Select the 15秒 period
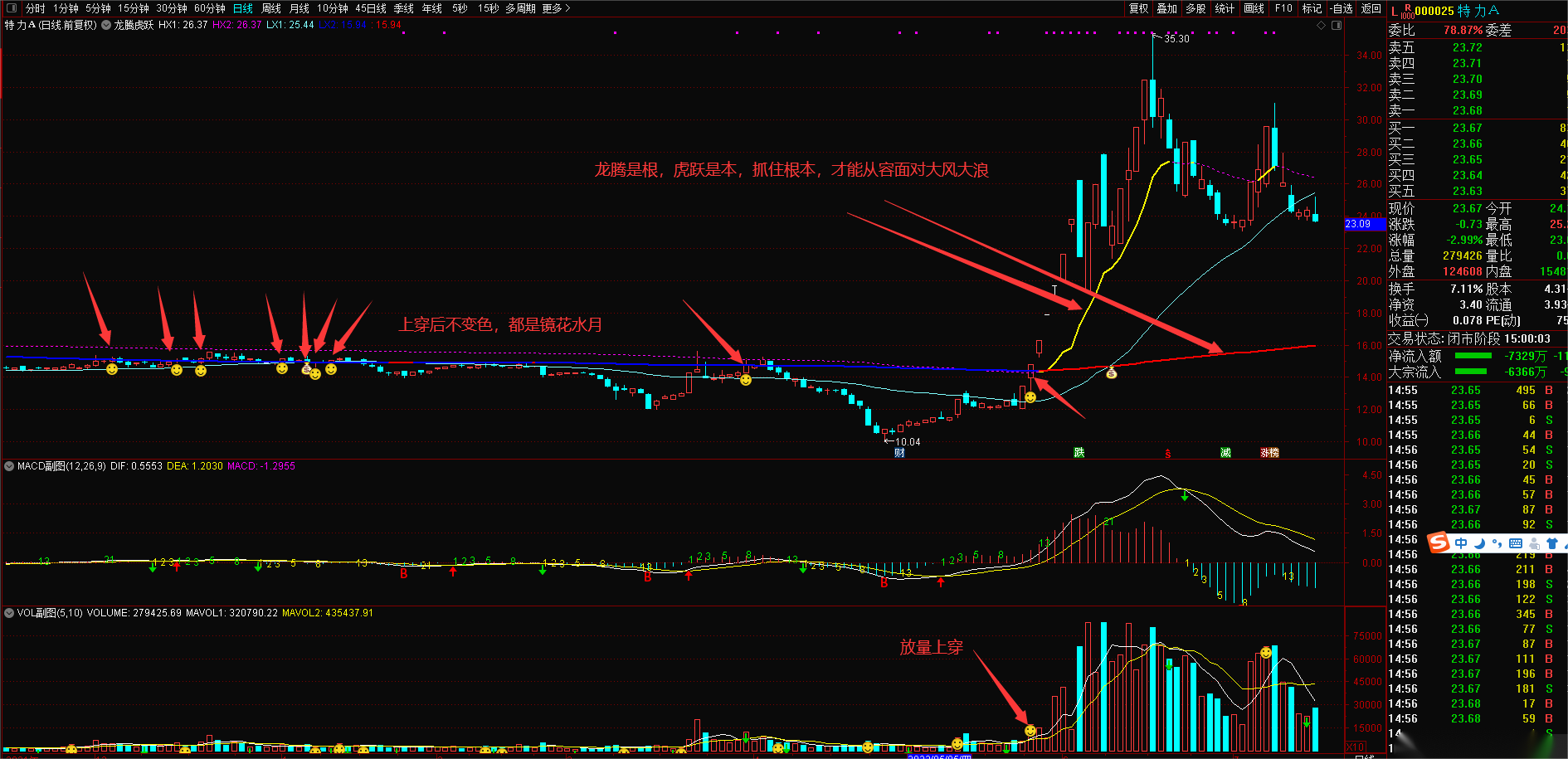This screenshot has height=759, width=1568. point(489,8)
